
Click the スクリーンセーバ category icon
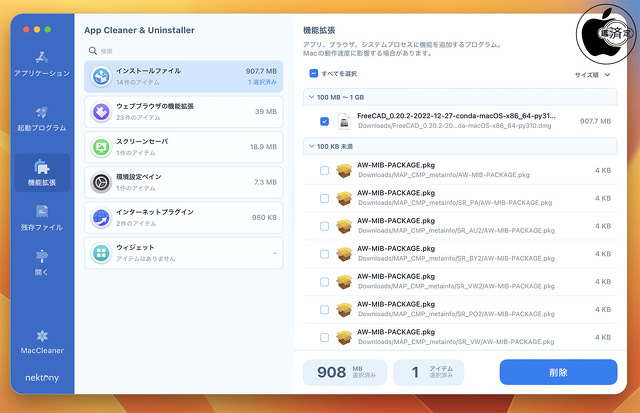[x=101, y=147]
